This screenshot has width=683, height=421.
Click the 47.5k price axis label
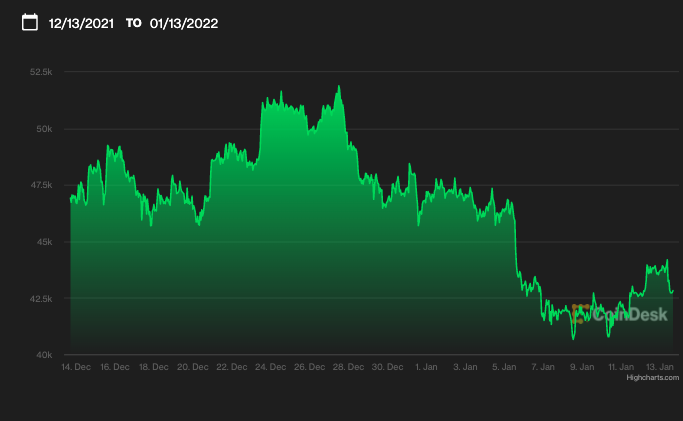click(41, 185)
